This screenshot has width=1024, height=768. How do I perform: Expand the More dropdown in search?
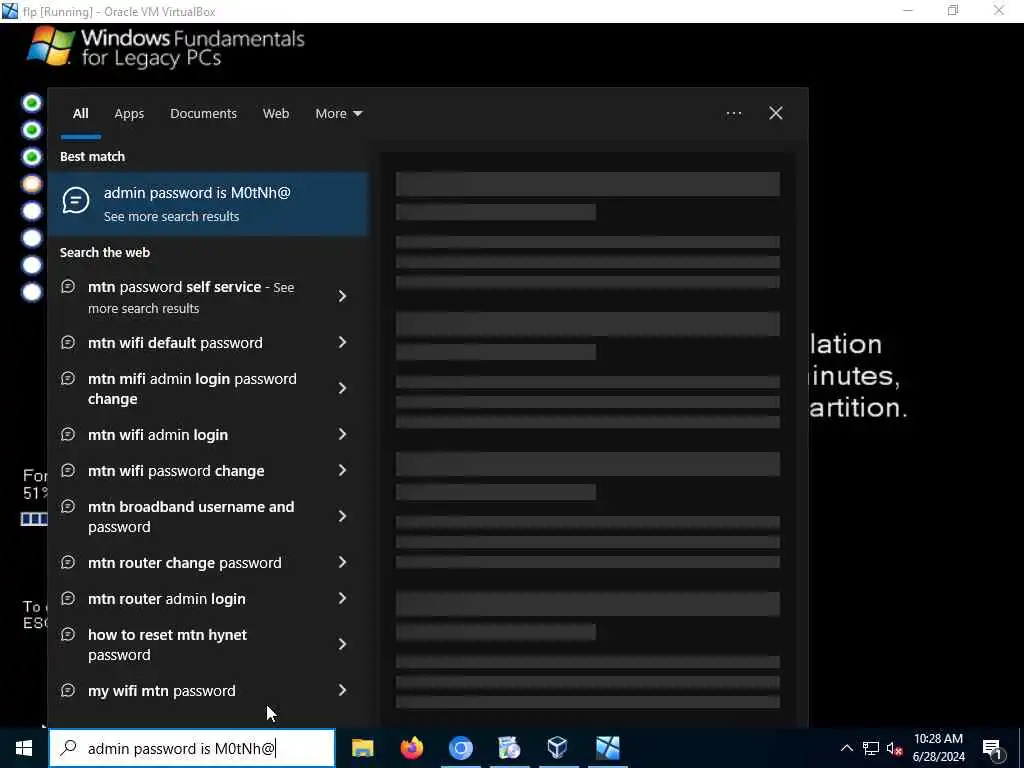point(338,114)
